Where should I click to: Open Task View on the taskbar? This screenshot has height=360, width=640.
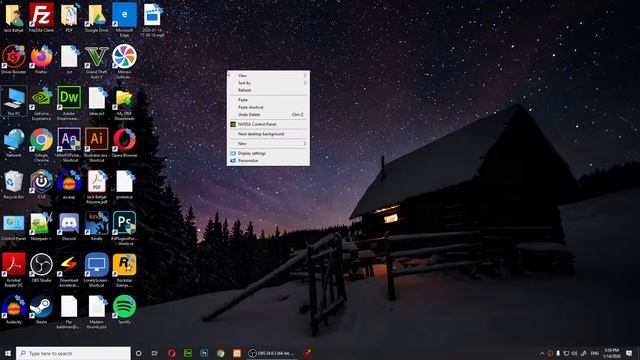pos(155,353)
